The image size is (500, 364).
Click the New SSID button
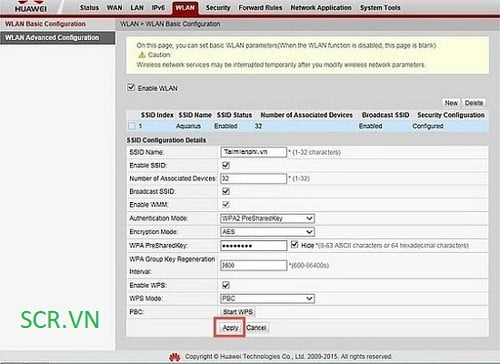click(x=451, y=103)
